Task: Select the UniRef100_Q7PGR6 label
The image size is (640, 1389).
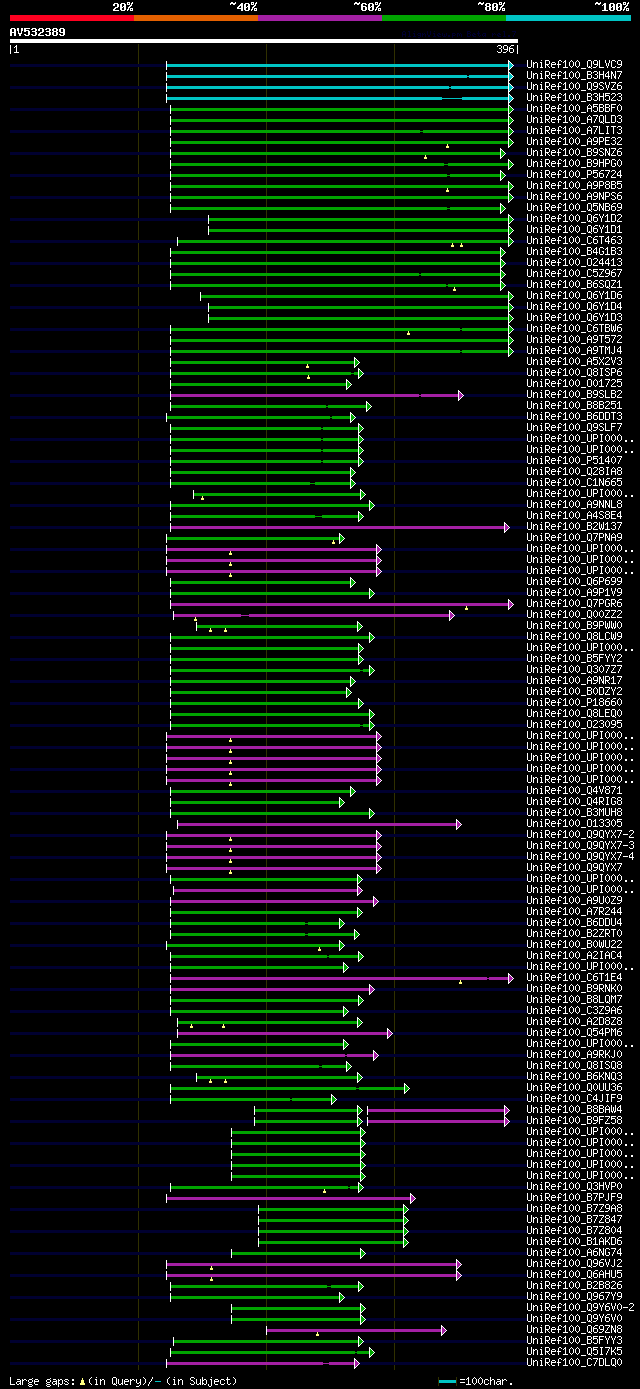Action: pyautogui.click(x=574, y=603)
